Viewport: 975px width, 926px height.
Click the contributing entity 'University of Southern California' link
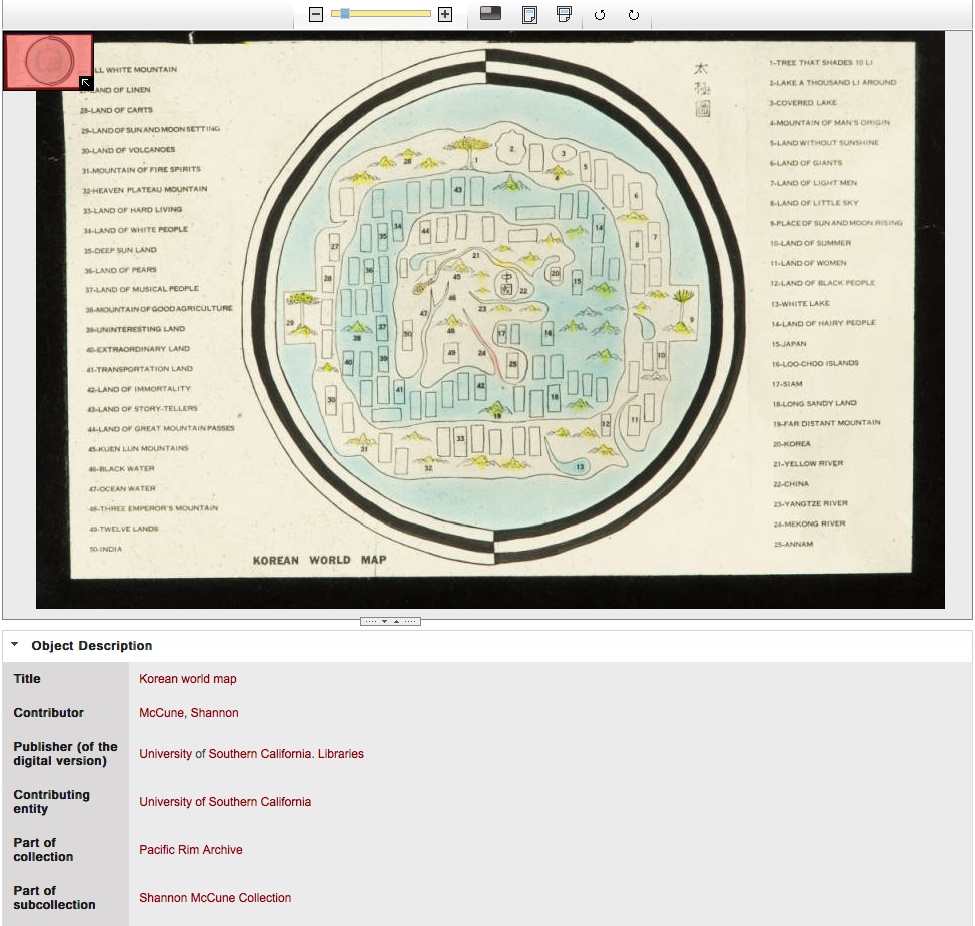tap(225, 802)
